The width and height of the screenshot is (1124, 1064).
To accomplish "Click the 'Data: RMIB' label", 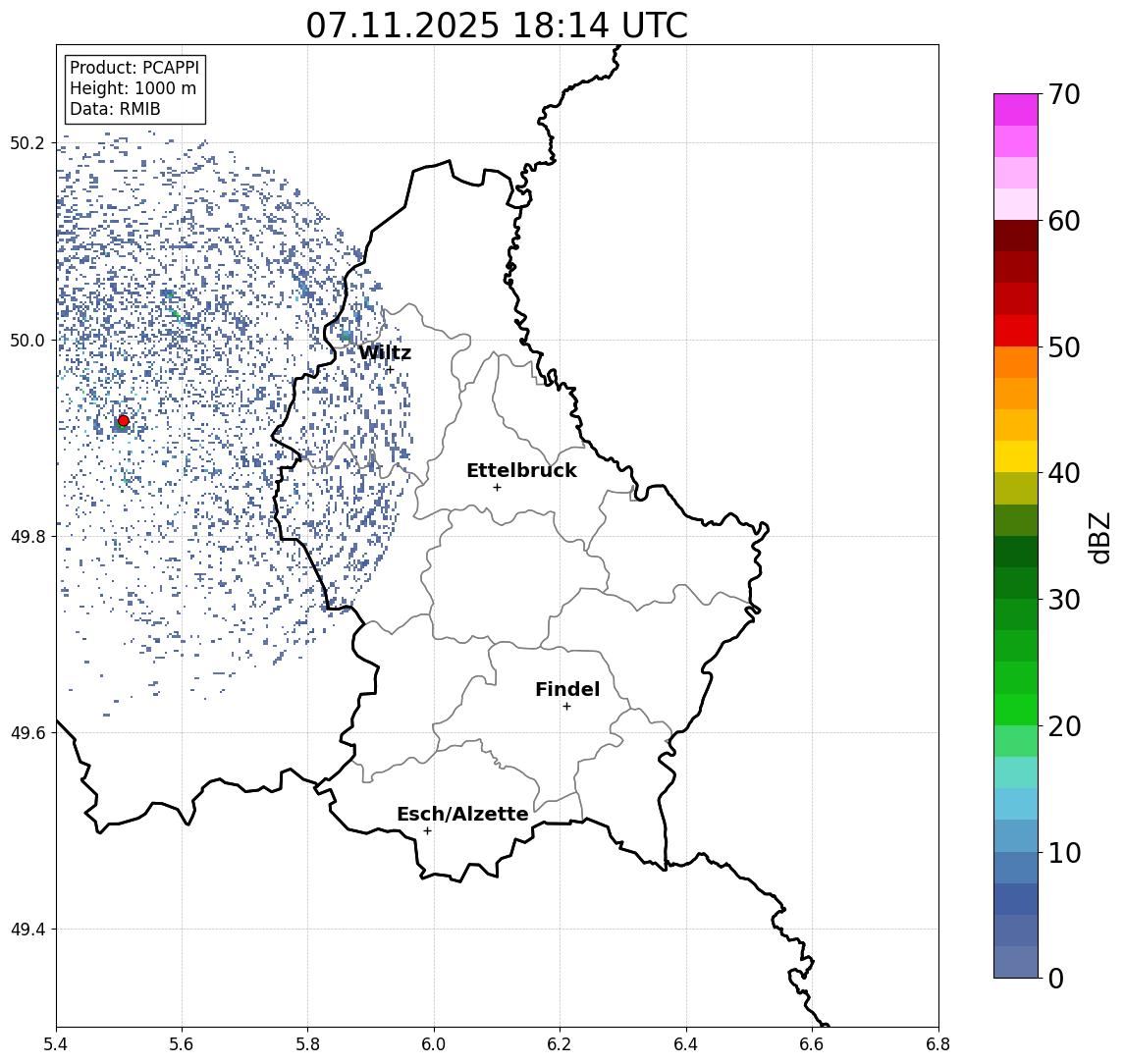I will [115, 109].
